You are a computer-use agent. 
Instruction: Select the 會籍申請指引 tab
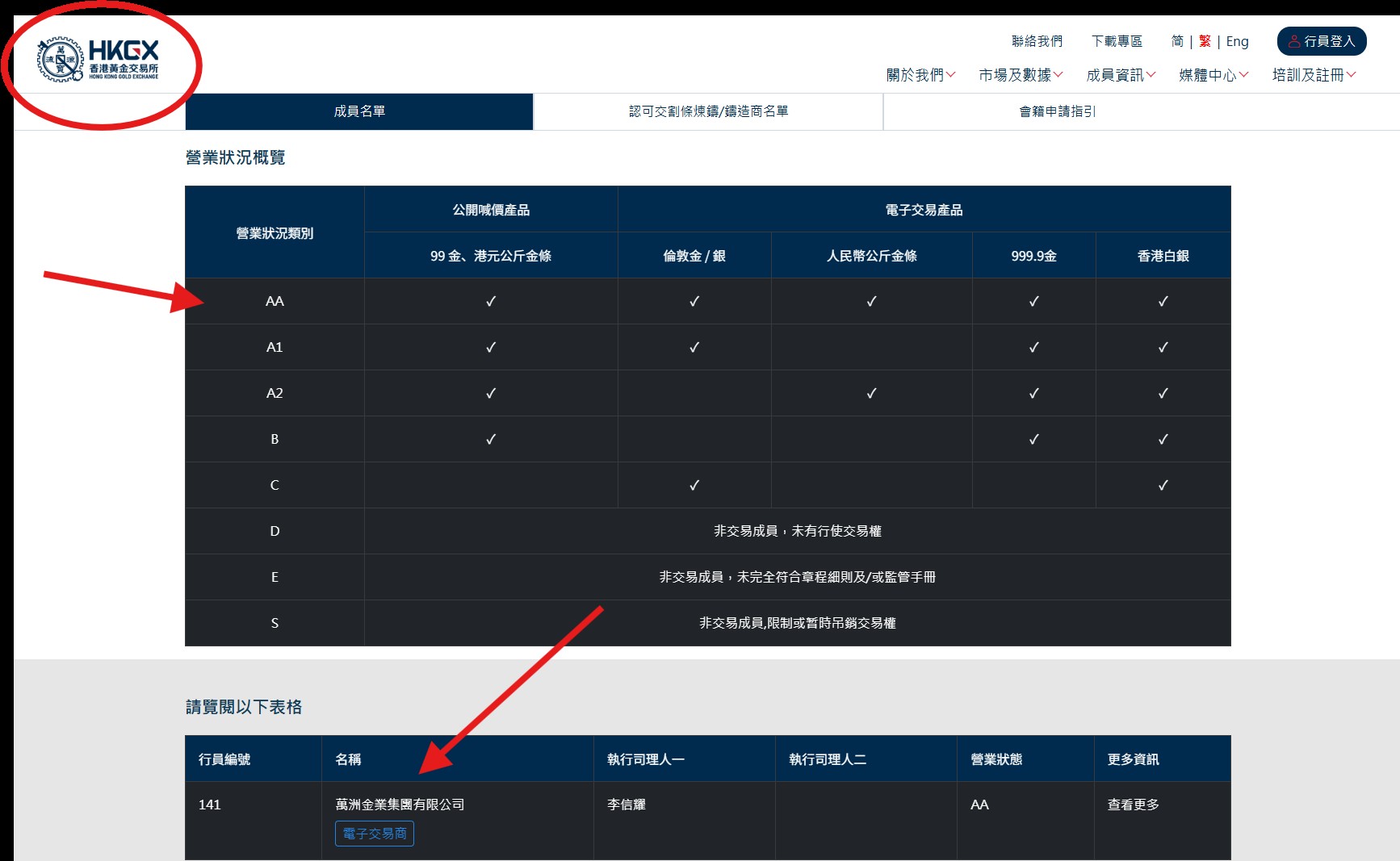click(x=1058, y=111)
